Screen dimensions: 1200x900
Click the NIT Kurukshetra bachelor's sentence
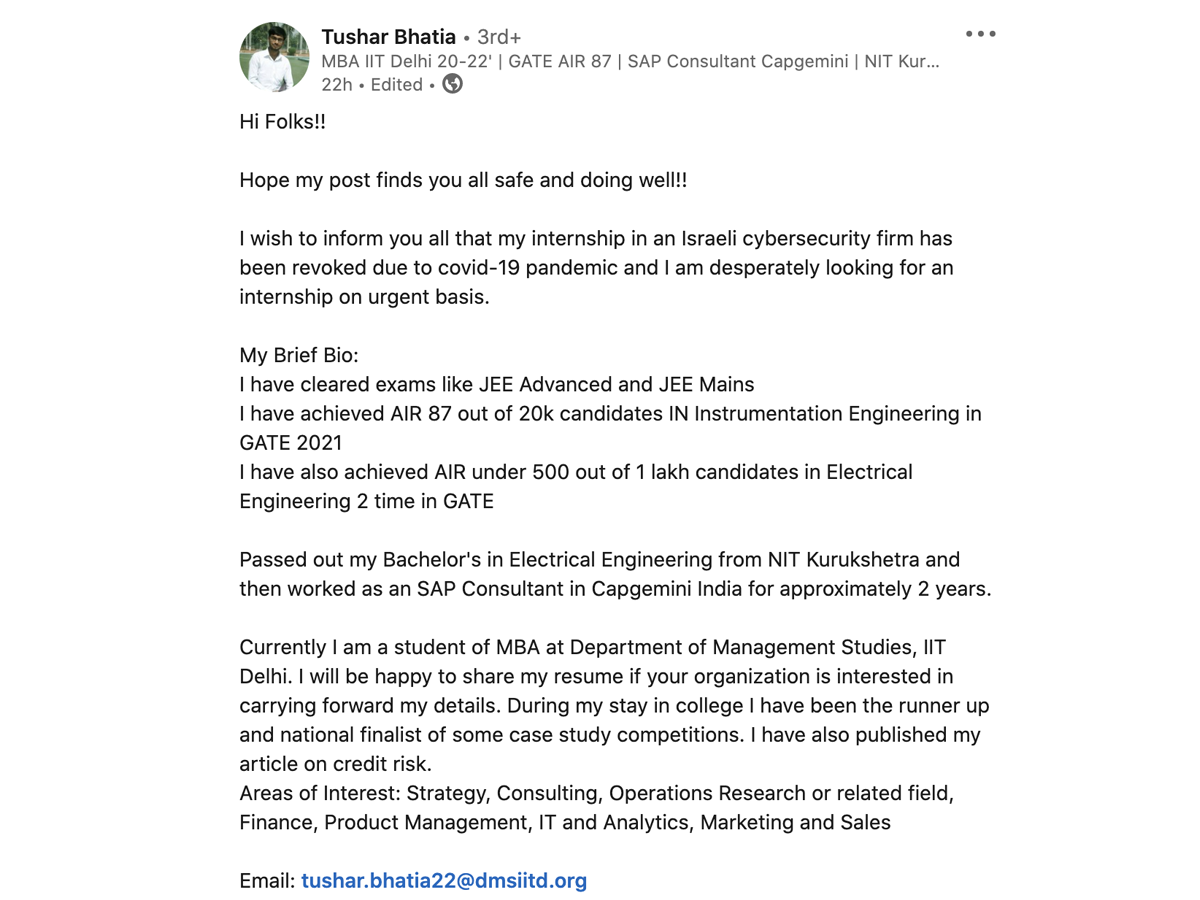click(x=600, y=560)
